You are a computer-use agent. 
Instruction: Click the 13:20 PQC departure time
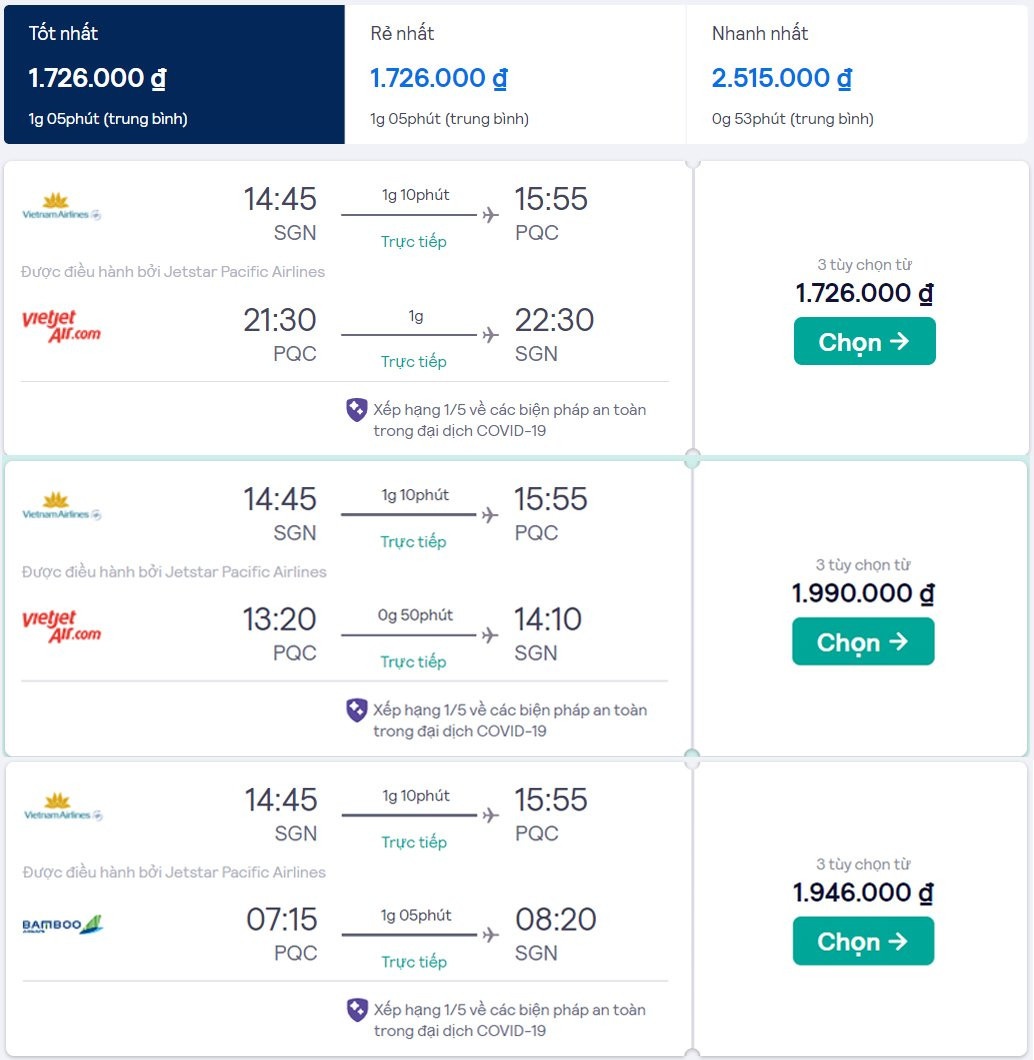(x=279, y=619)
